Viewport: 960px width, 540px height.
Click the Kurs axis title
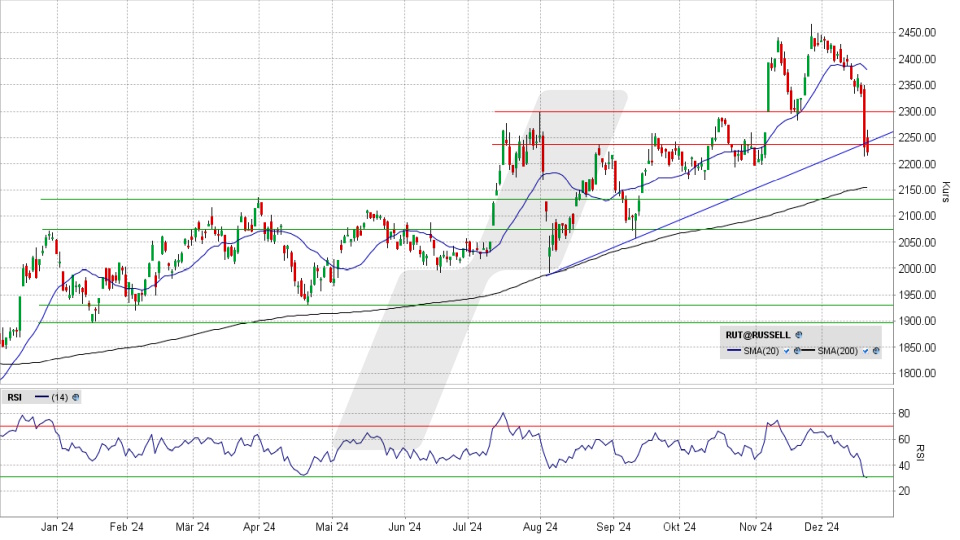(946, 192)
